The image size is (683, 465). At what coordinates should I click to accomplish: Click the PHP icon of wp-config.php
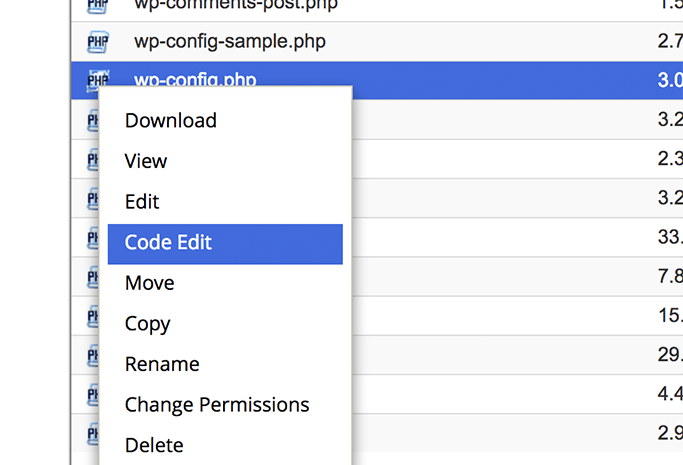98,80
